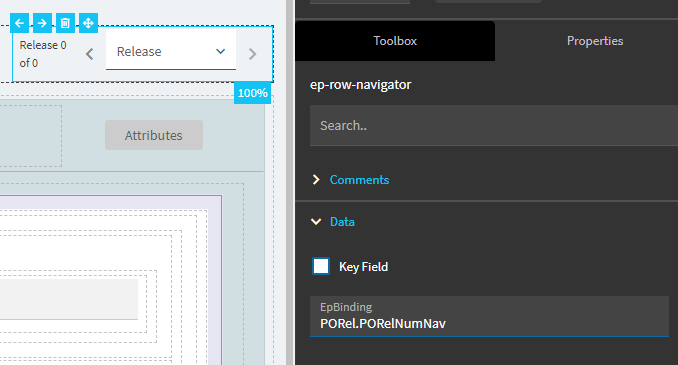The height and width of the screenshot is (365, 678).
Task: Click the EpBinding input field
Action: (489, 316)
